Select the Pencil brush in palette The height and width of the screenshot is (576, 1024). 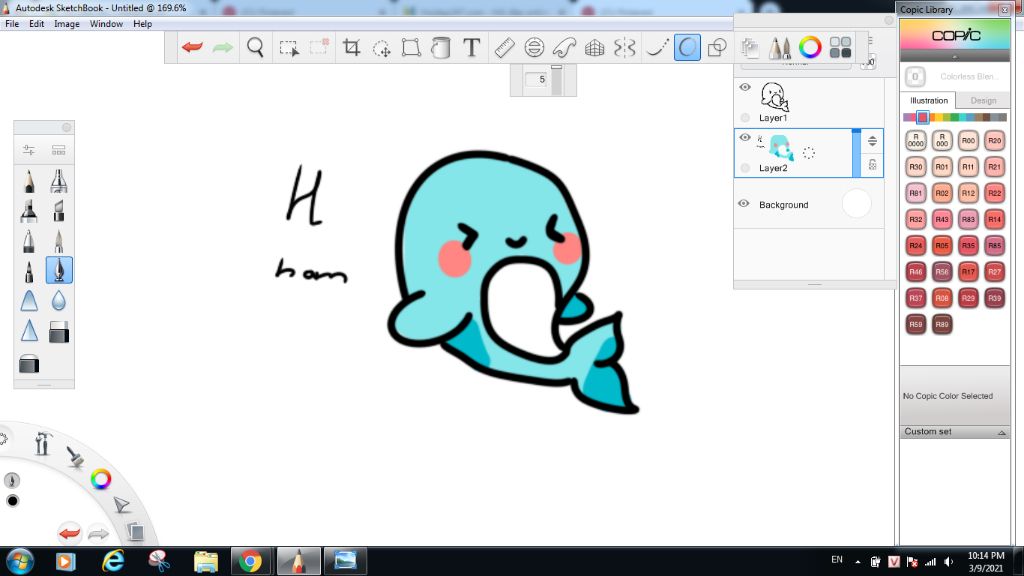29,181
